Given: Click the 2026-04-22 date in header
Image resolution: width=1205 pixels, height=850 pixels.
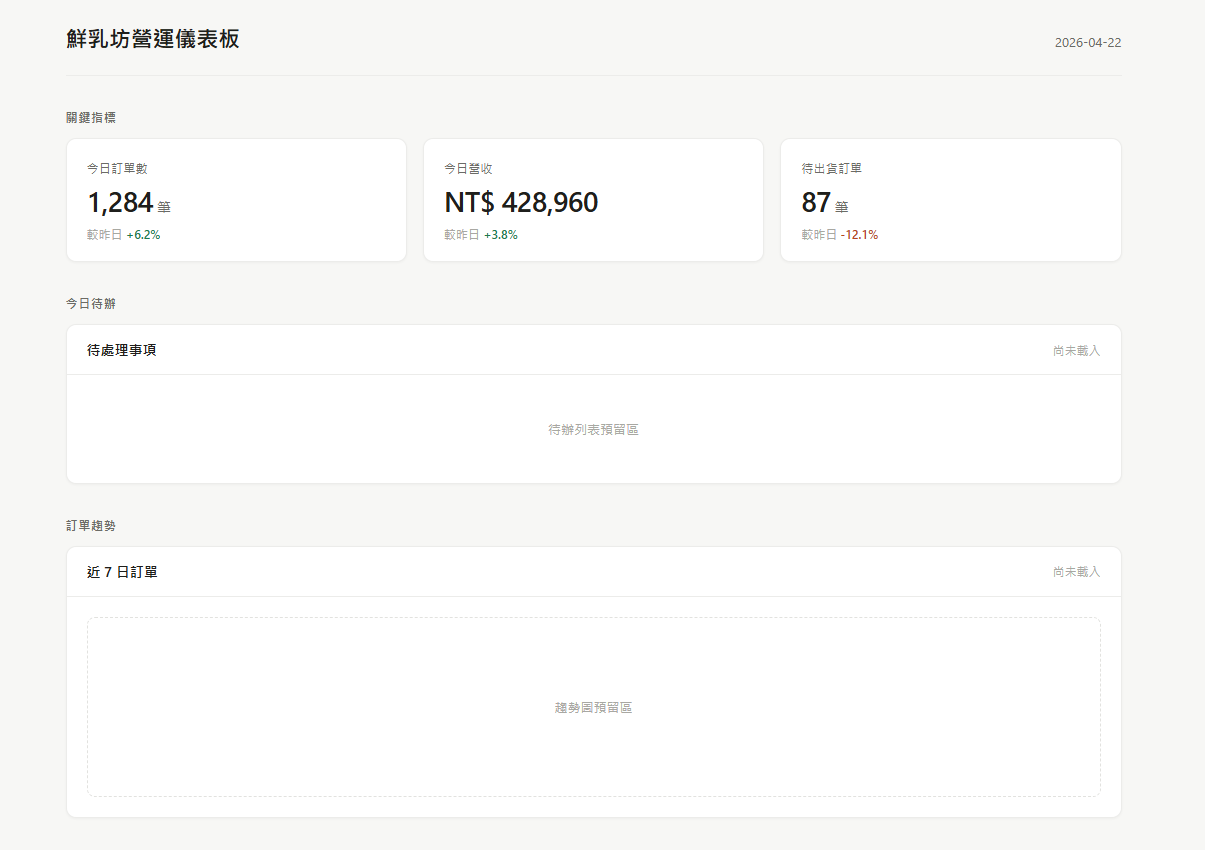Looking at the screenshot, I should click(1087, 43).
